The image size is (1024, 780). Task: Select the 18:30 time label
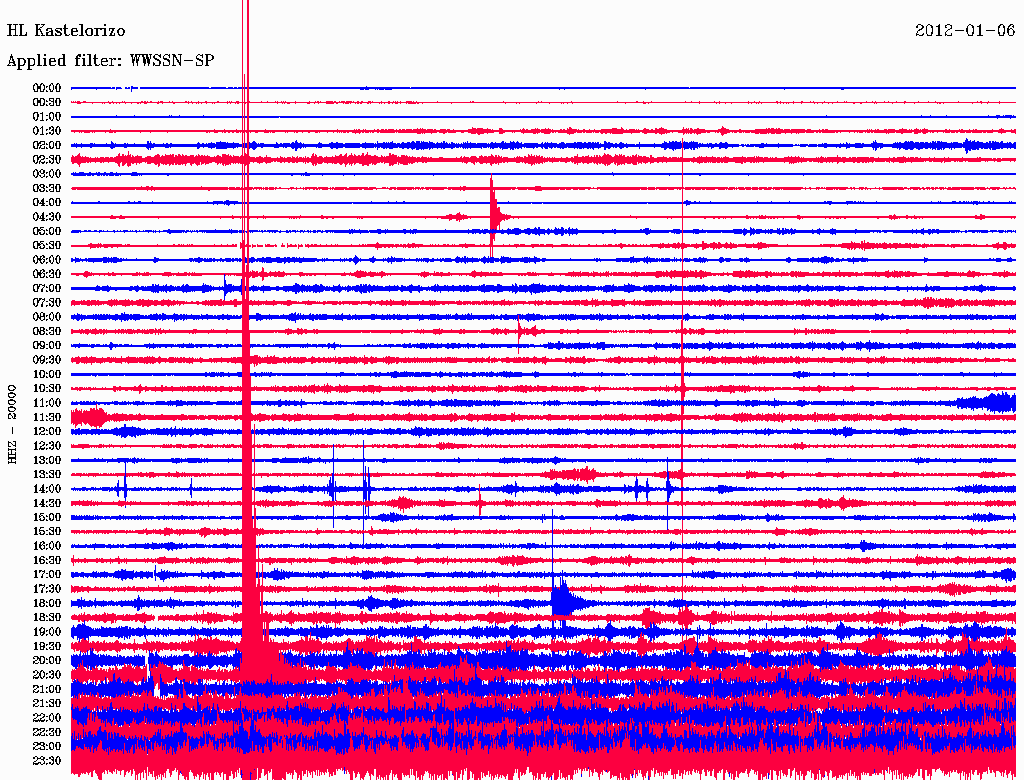pos(47,617)
